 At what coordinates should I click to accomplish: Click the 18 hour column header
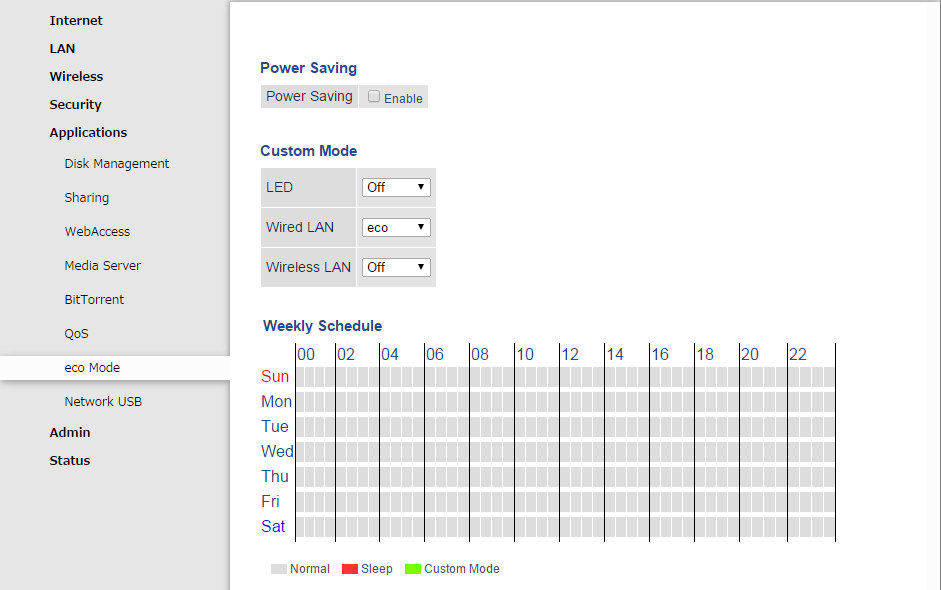pyautogui.click(x=705, y=355)
